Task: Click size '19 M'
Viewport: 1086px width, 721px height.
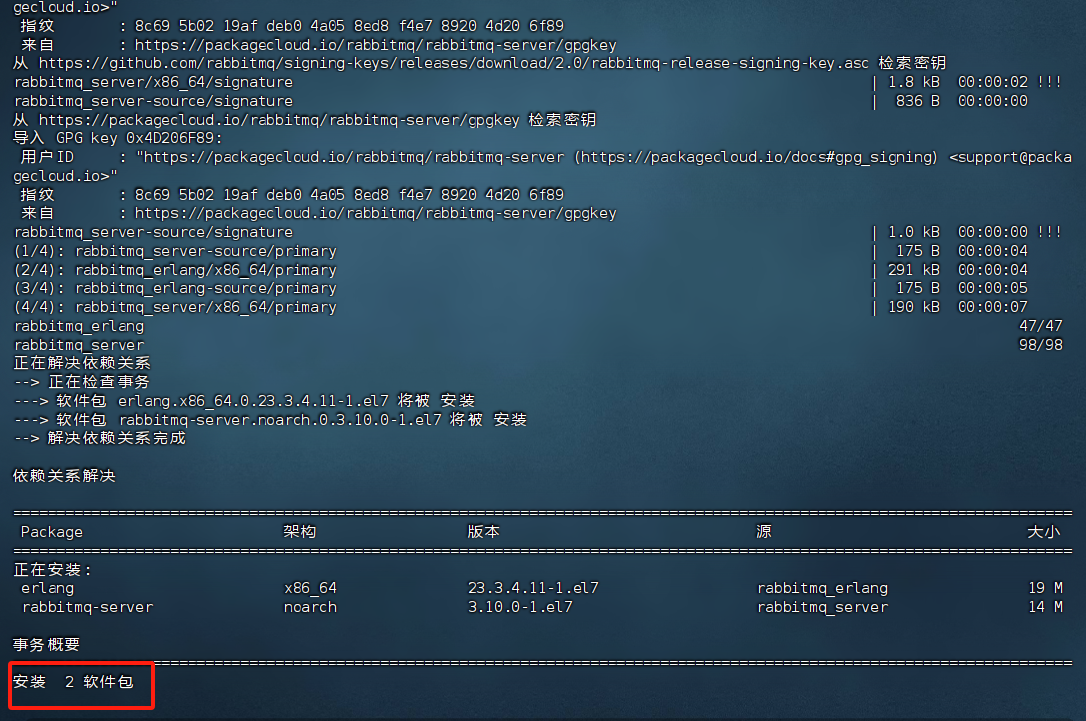Action: [1045, 588]
